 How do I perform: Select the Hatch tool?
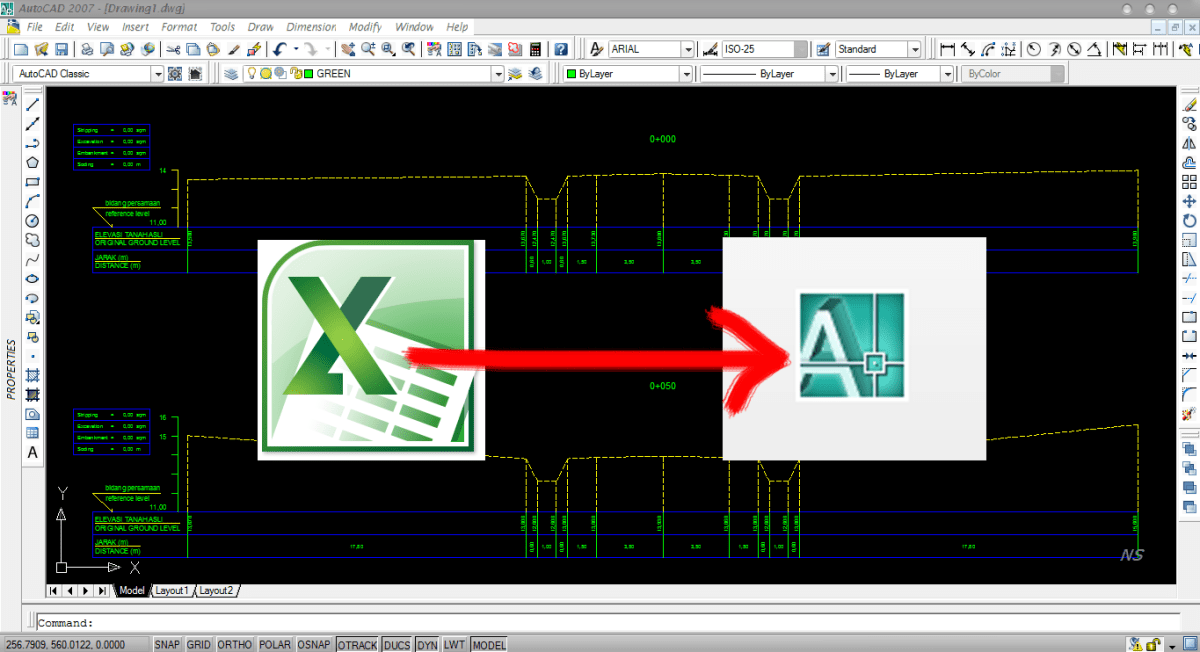pos(32,375)
